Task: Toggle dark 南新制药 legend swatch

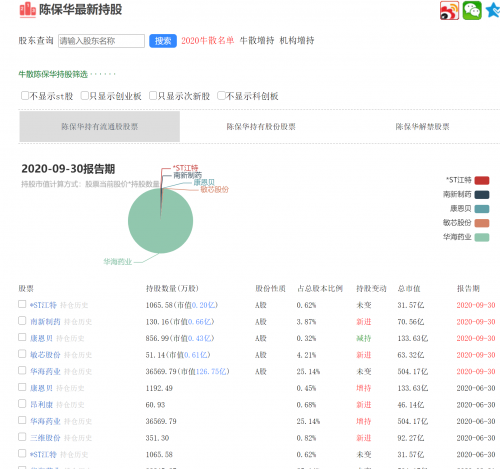Action: pyautogui.click(x=482, y=195)
